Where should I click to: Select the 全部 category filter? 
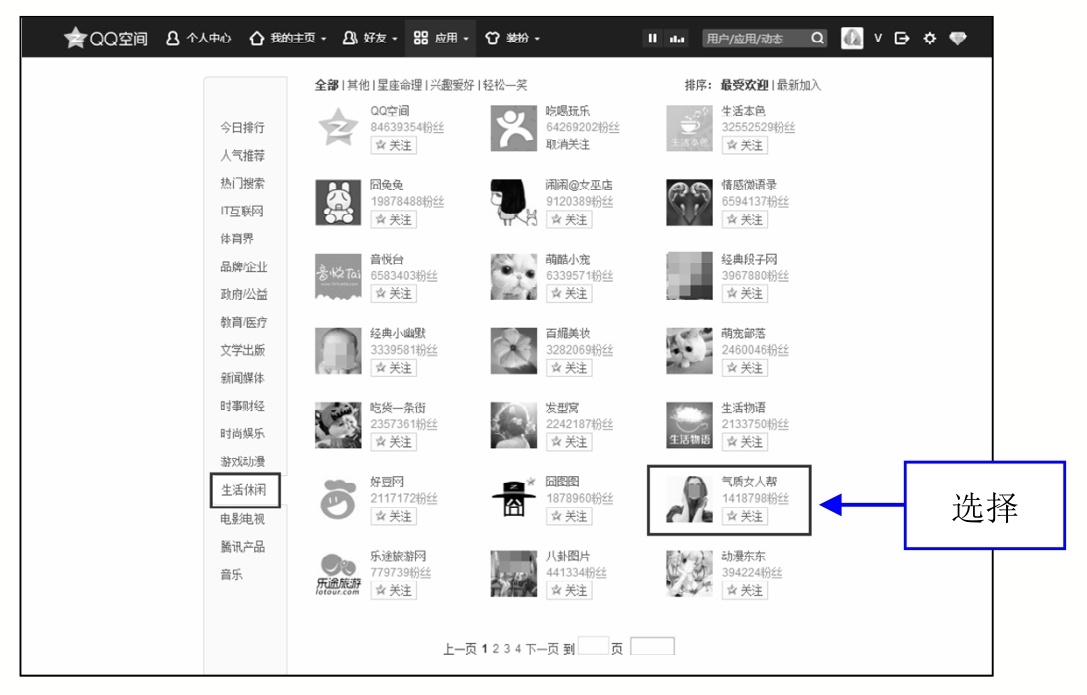(x=327, y=85)
